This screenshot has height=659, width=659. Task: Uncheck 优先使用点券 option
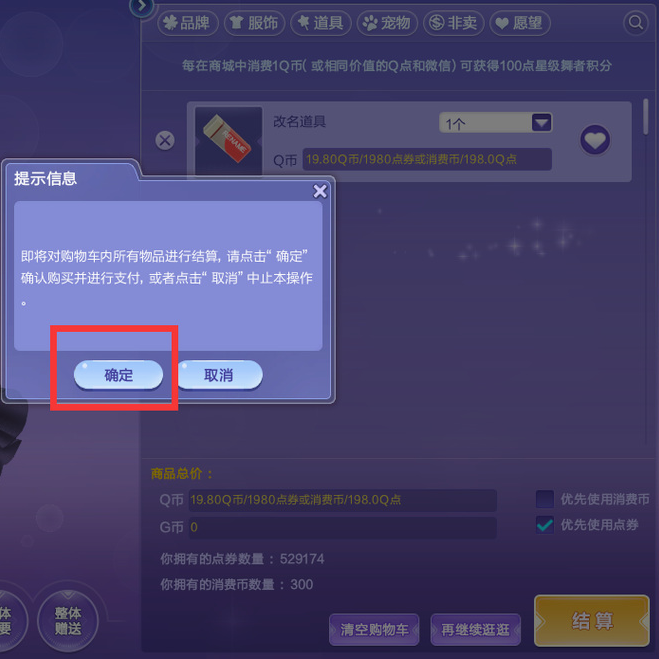click(545, 525)
